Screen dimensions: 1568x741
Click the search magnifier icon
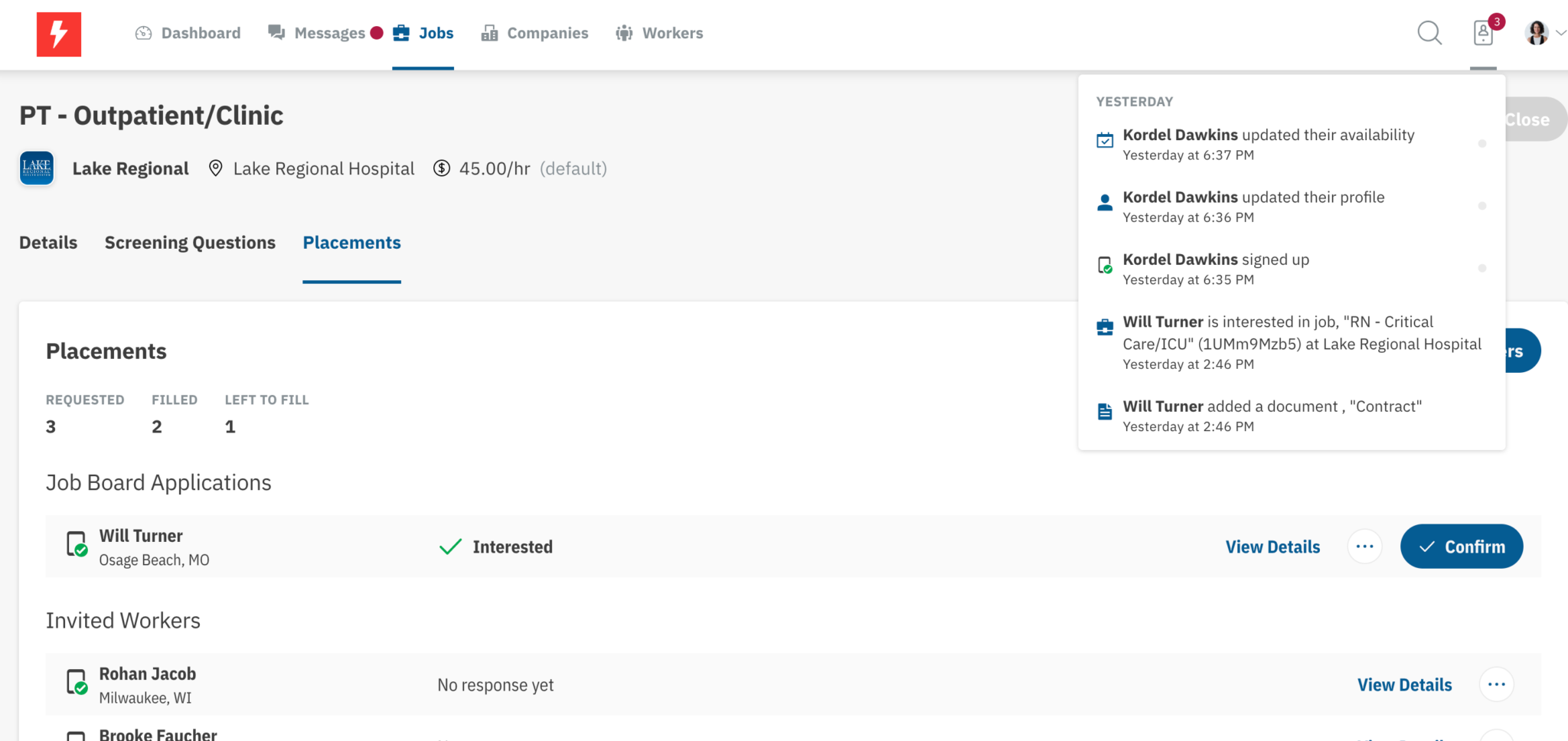click(1429, 34)
